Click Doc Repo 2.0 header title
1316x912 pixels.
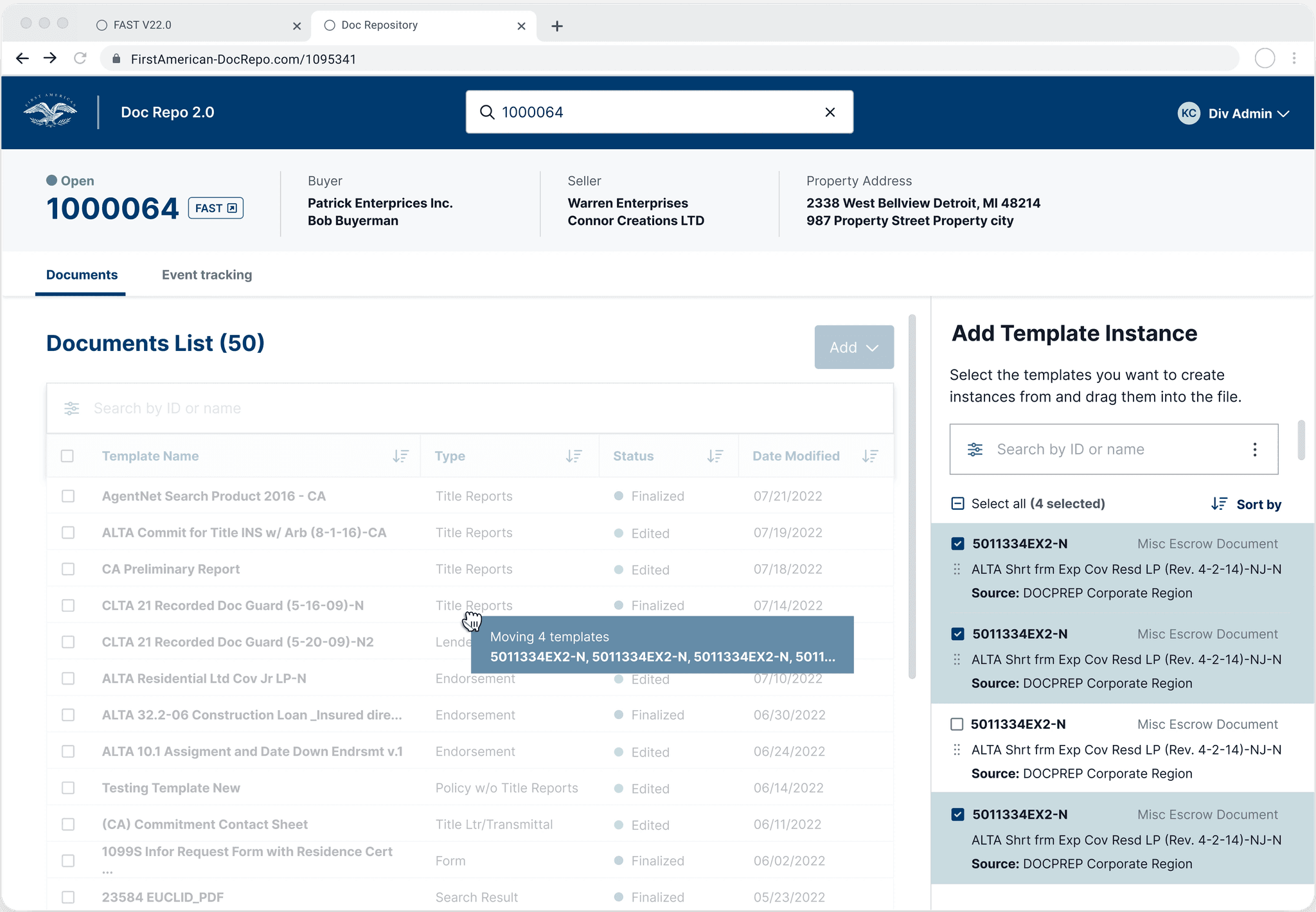pyautogui.click(x=167, y=112)
